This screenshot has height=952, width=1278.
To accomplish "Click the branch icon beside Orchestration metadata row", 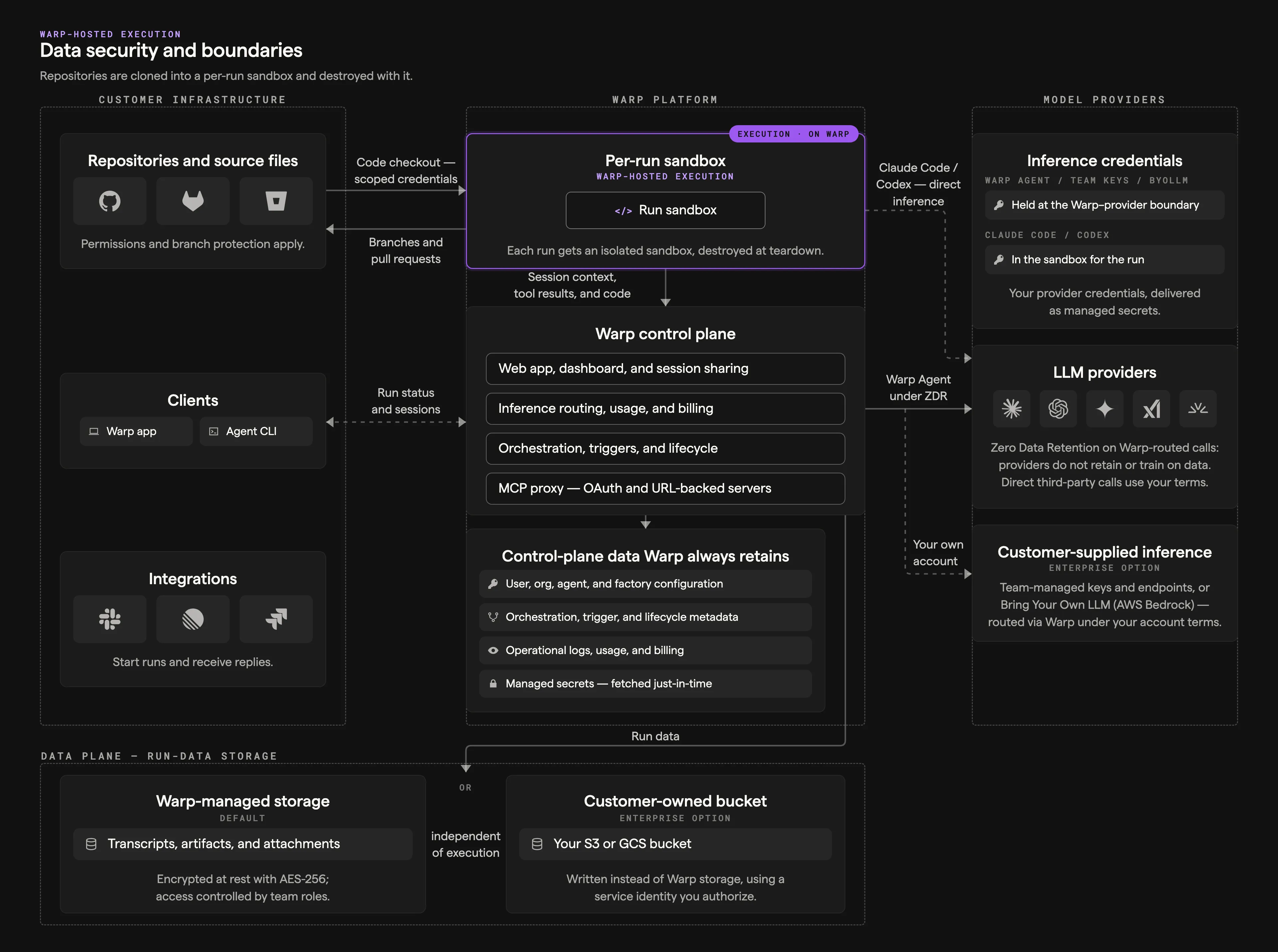I will pyautogui.click(x=493, y=617).
